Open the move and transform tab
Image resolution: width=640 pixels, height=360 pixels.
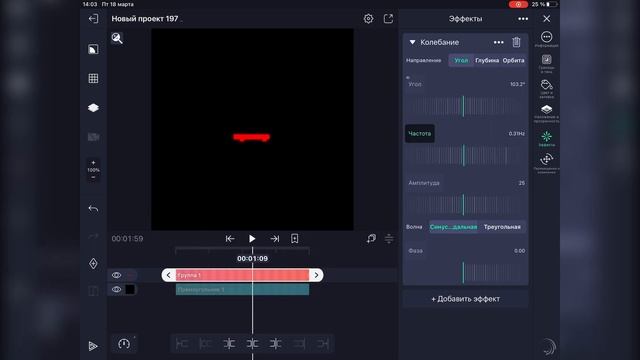[x=547, y=163]
